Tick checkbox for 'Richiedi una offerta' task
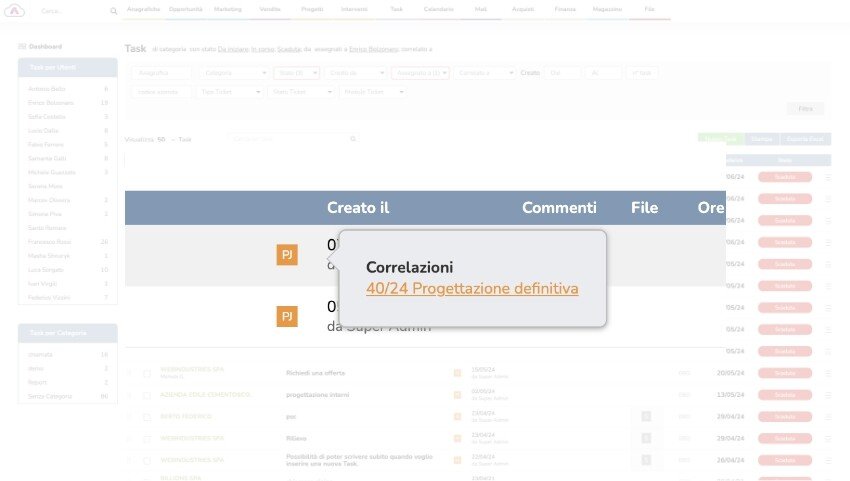Screen dimensions: 850x481 pyautogui.click(x=146, y=373)
